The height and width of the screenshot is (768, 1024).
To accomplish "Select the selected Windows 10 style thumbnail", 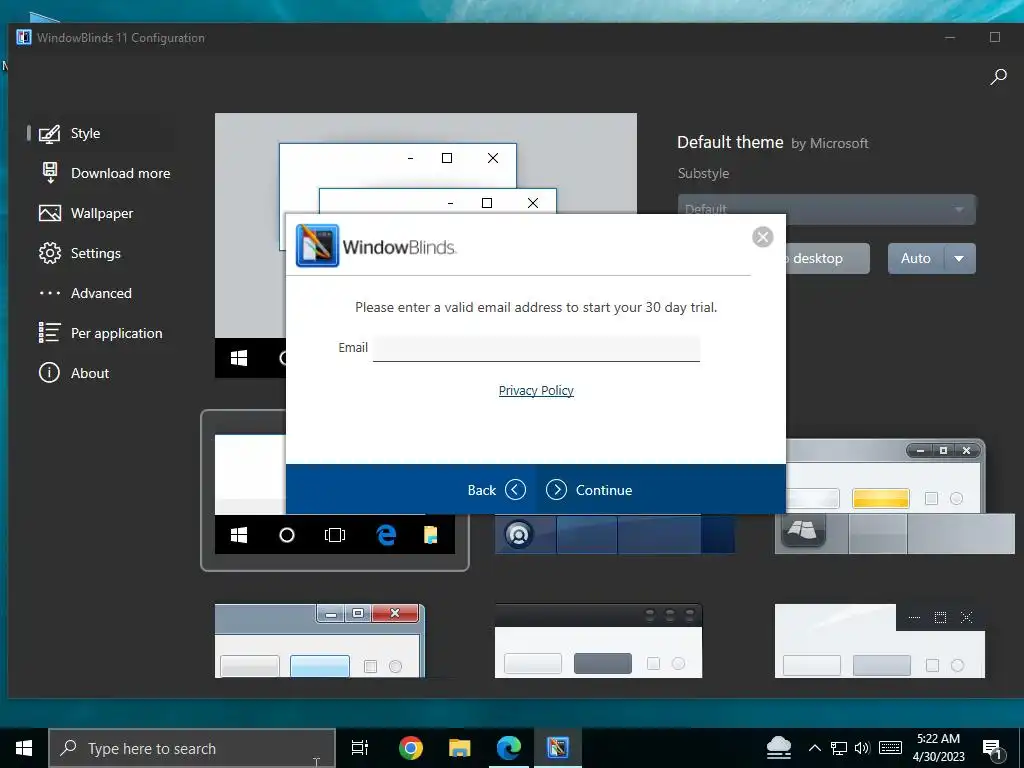I will coord(334,490).
